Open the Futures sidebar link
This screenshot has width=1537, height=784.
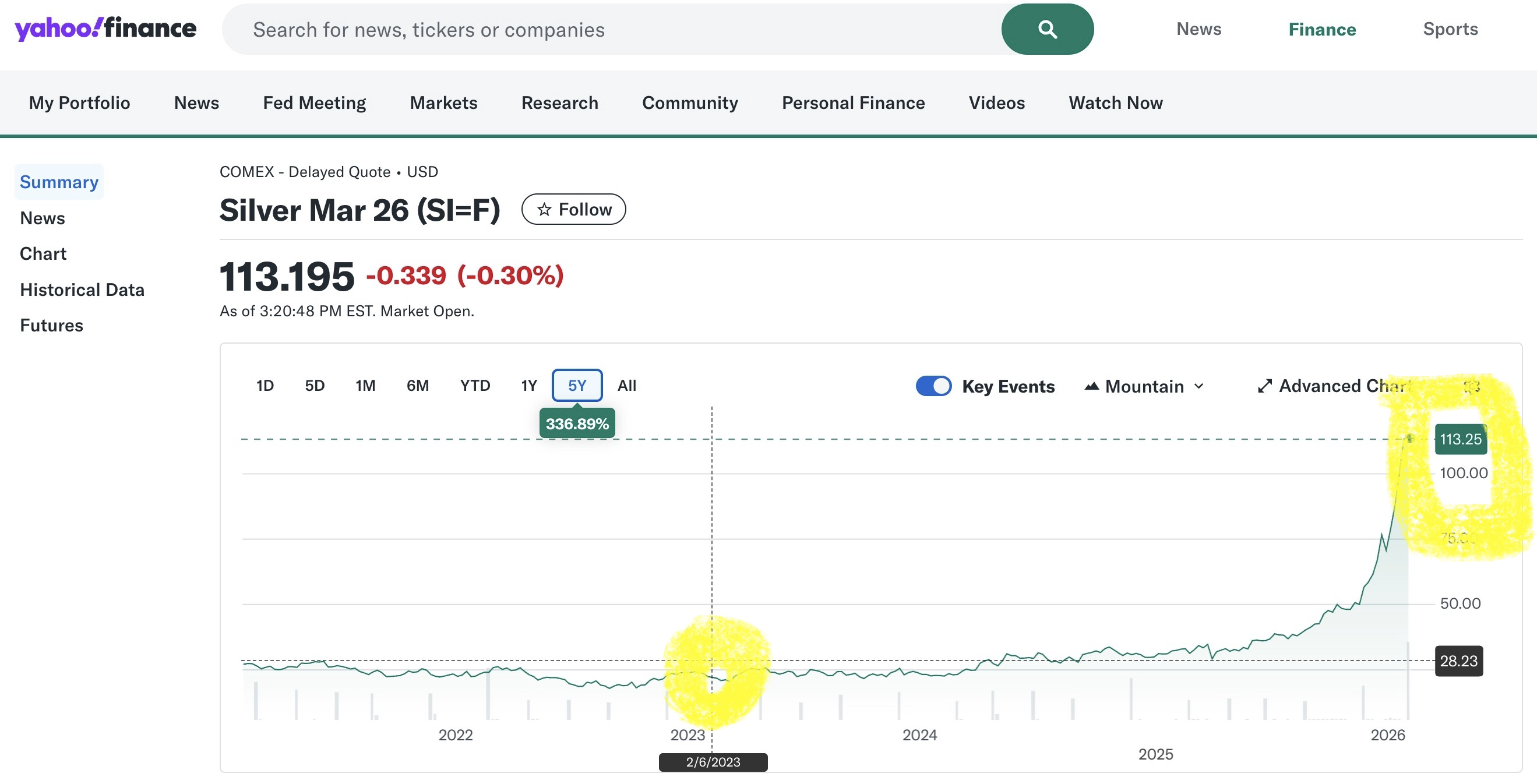51,325
